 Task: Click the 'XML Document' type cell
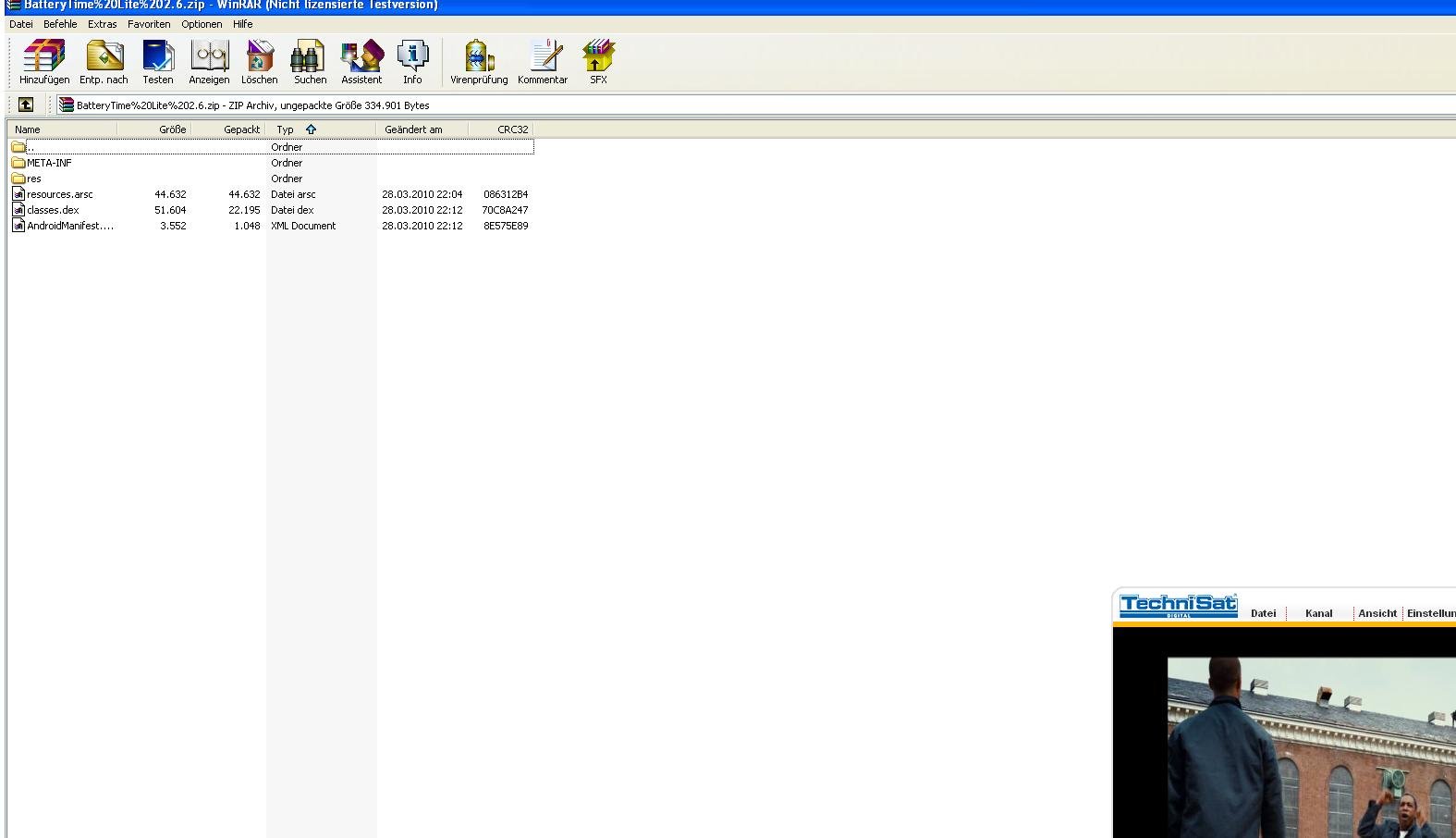click(303, 226)
